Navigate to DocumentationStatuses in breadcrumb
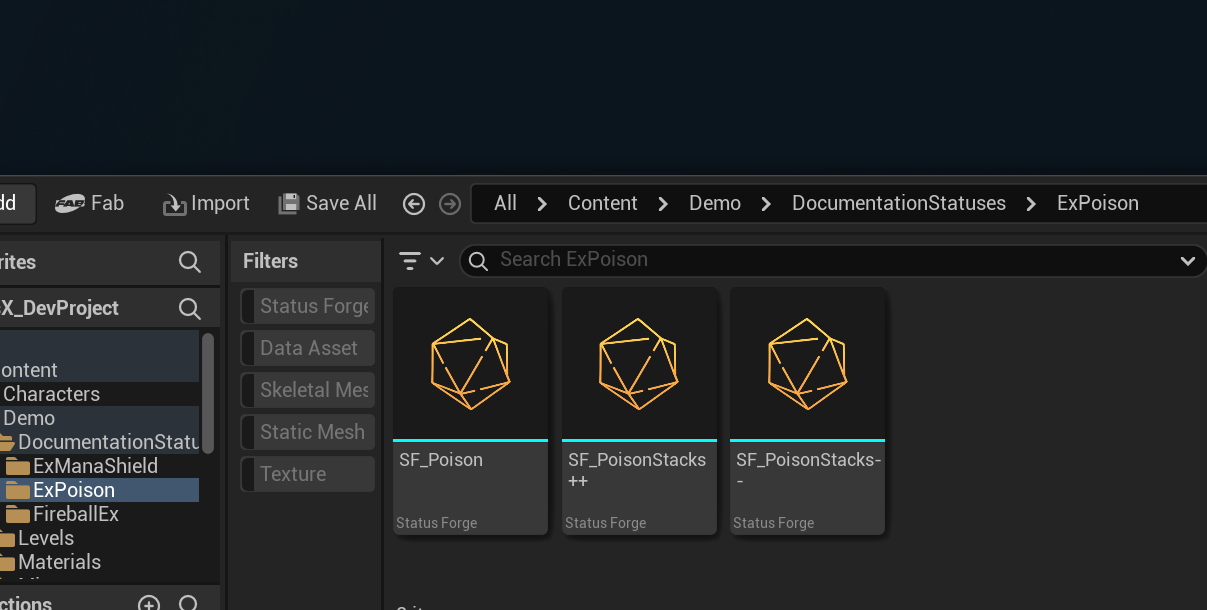Image resolution: width=1207 pixels, height=610 pixels. tap(898, 203)
